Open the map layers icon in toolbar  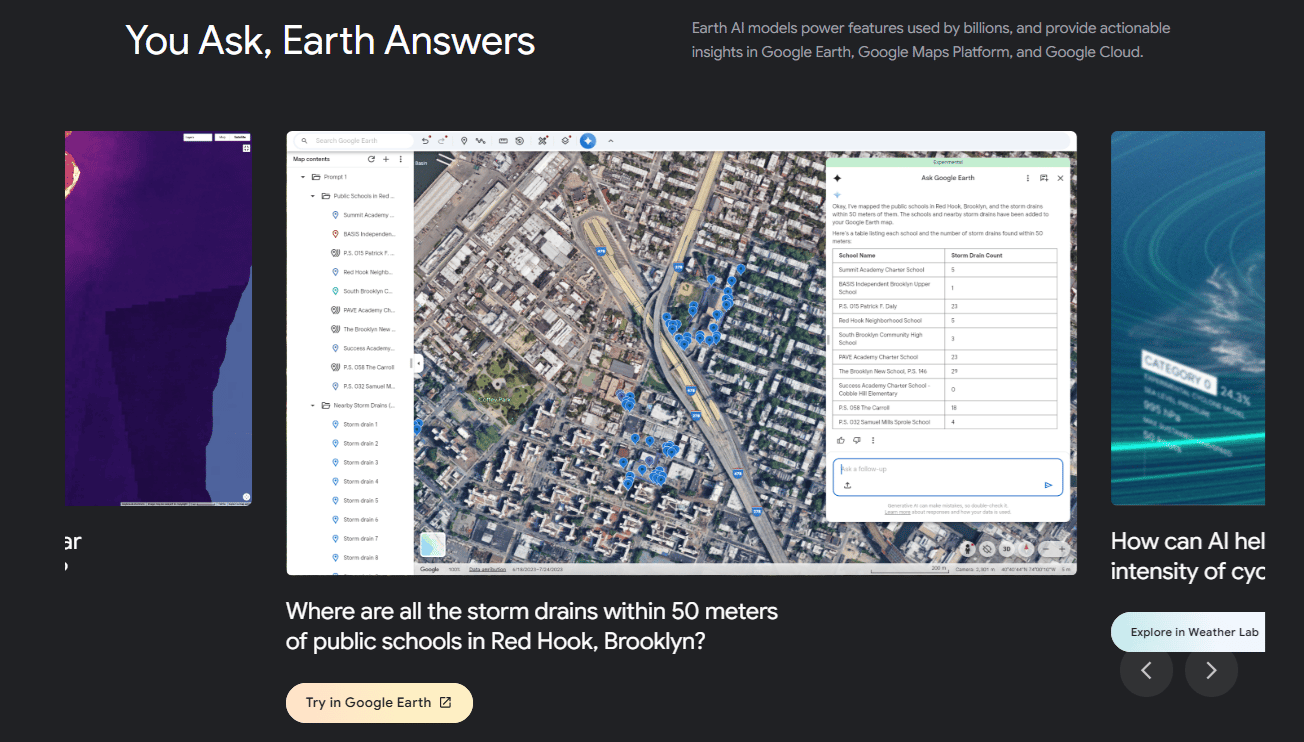click(x=566, y=141)
